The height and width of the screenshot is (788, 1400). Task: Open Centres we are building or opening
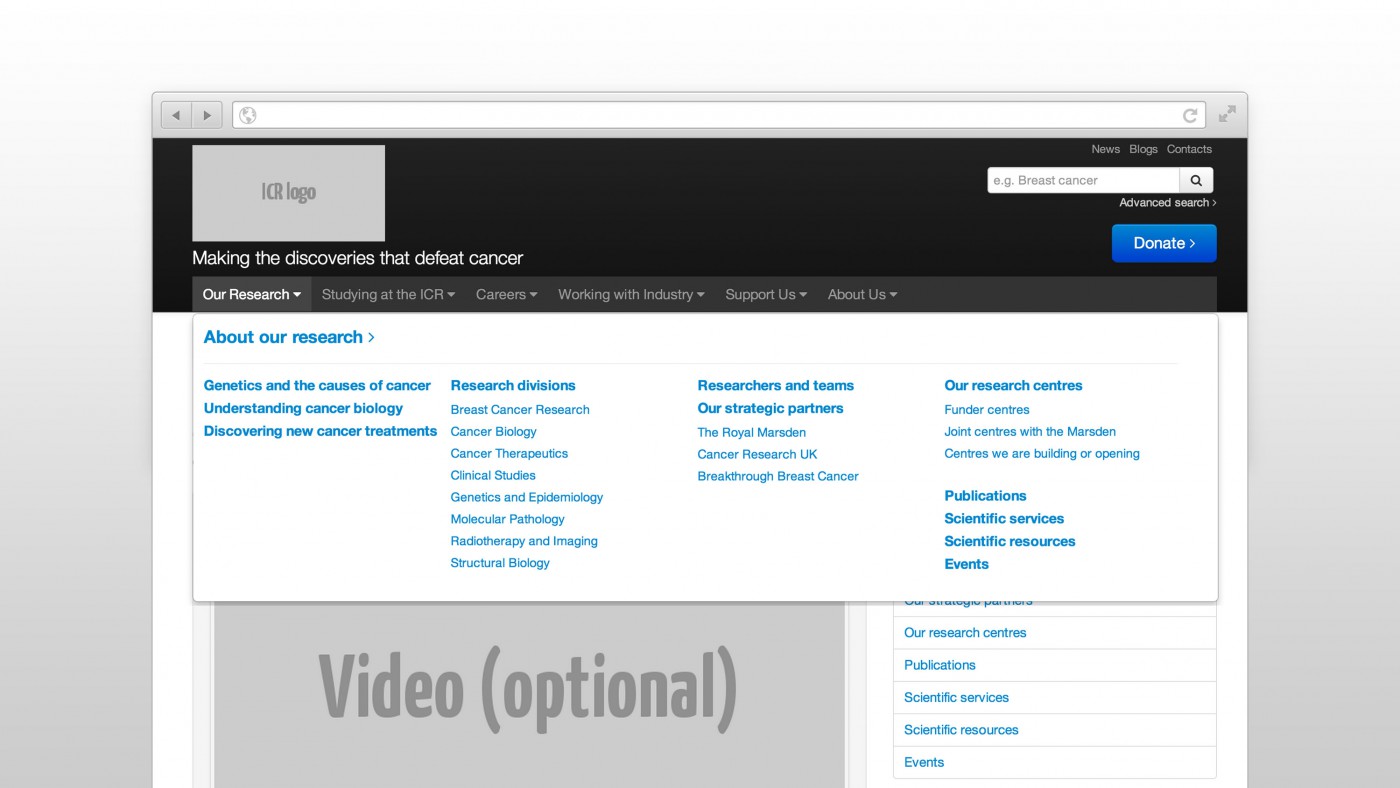1042,453
